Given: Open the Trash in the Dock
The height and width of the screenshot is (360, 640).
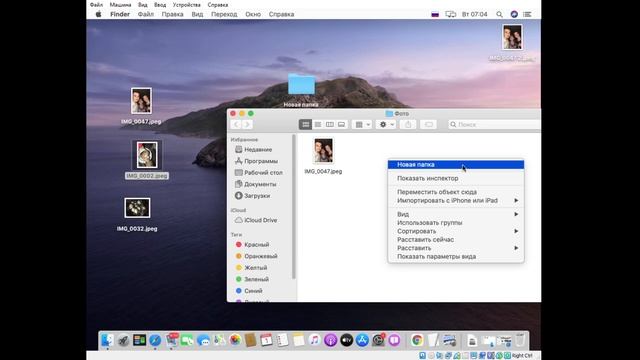Looking at the screenshot, I should click(x=520, y=340).
